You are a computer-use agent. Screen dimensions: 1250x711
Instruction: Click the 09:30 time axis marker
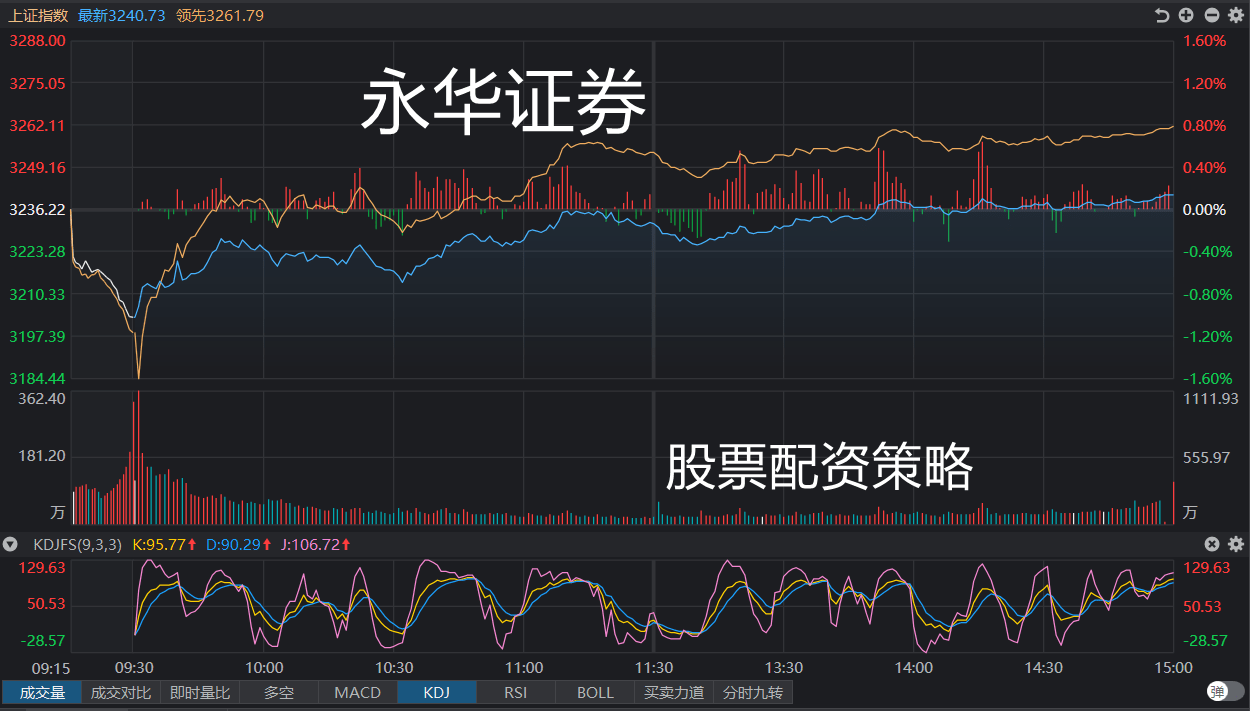coord(134,668)
